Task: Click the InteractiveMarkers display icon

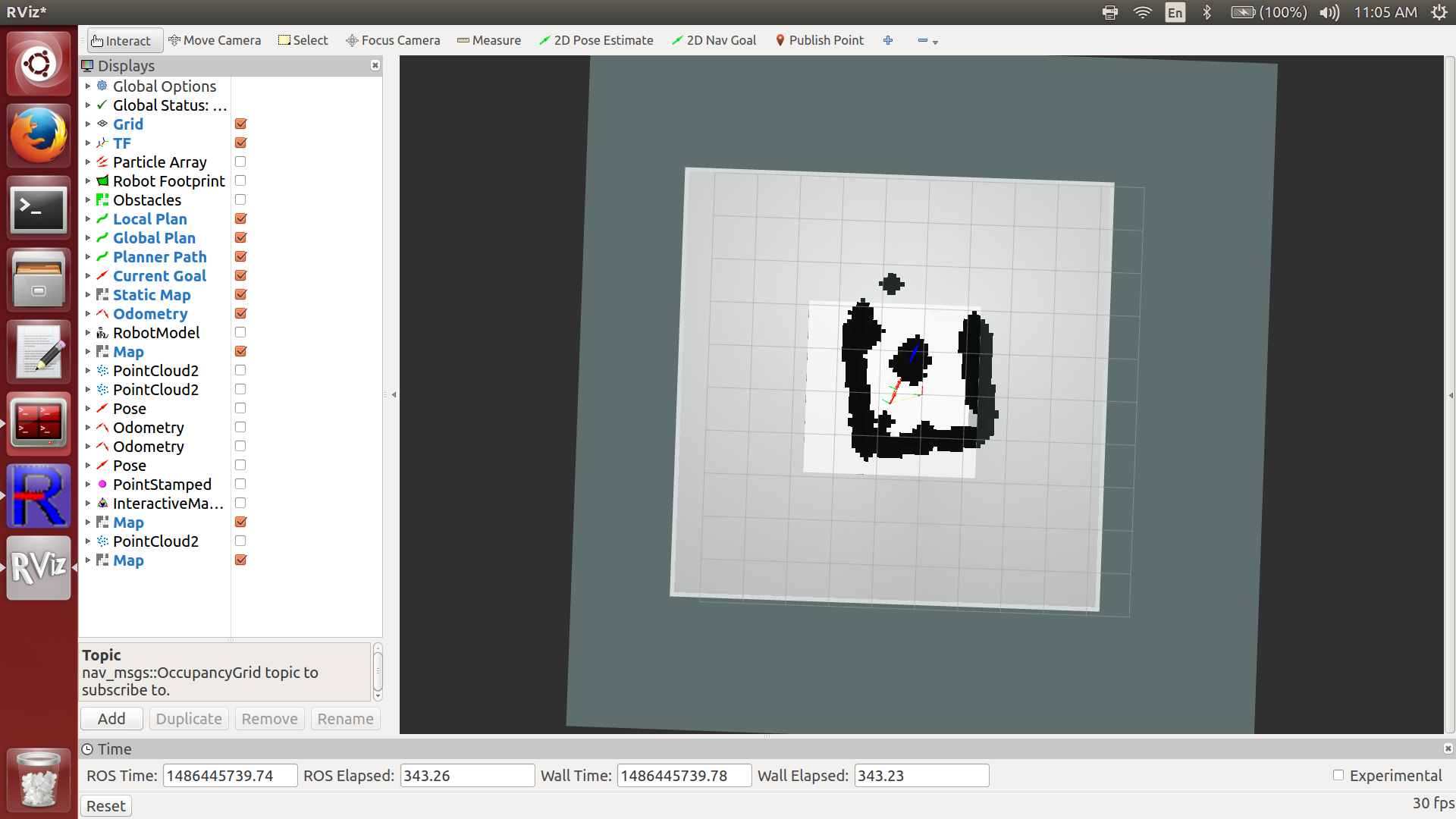Action: pyautogui.click(x=102, y=504)
